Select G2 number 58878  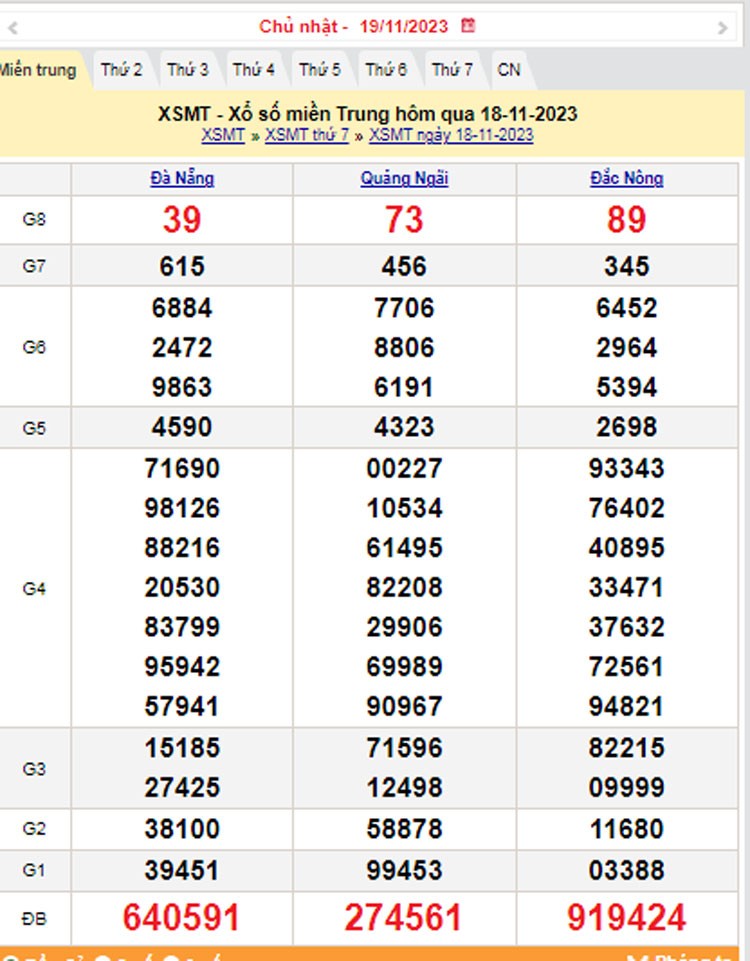click(x=404, y=829)
